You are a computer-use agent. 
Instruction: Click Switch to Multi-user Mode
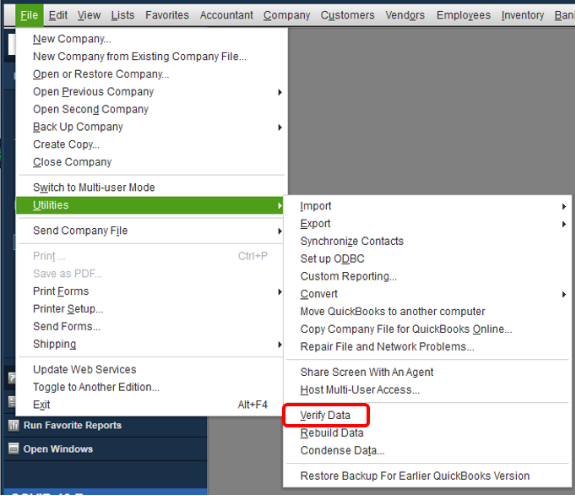point(94,187)
